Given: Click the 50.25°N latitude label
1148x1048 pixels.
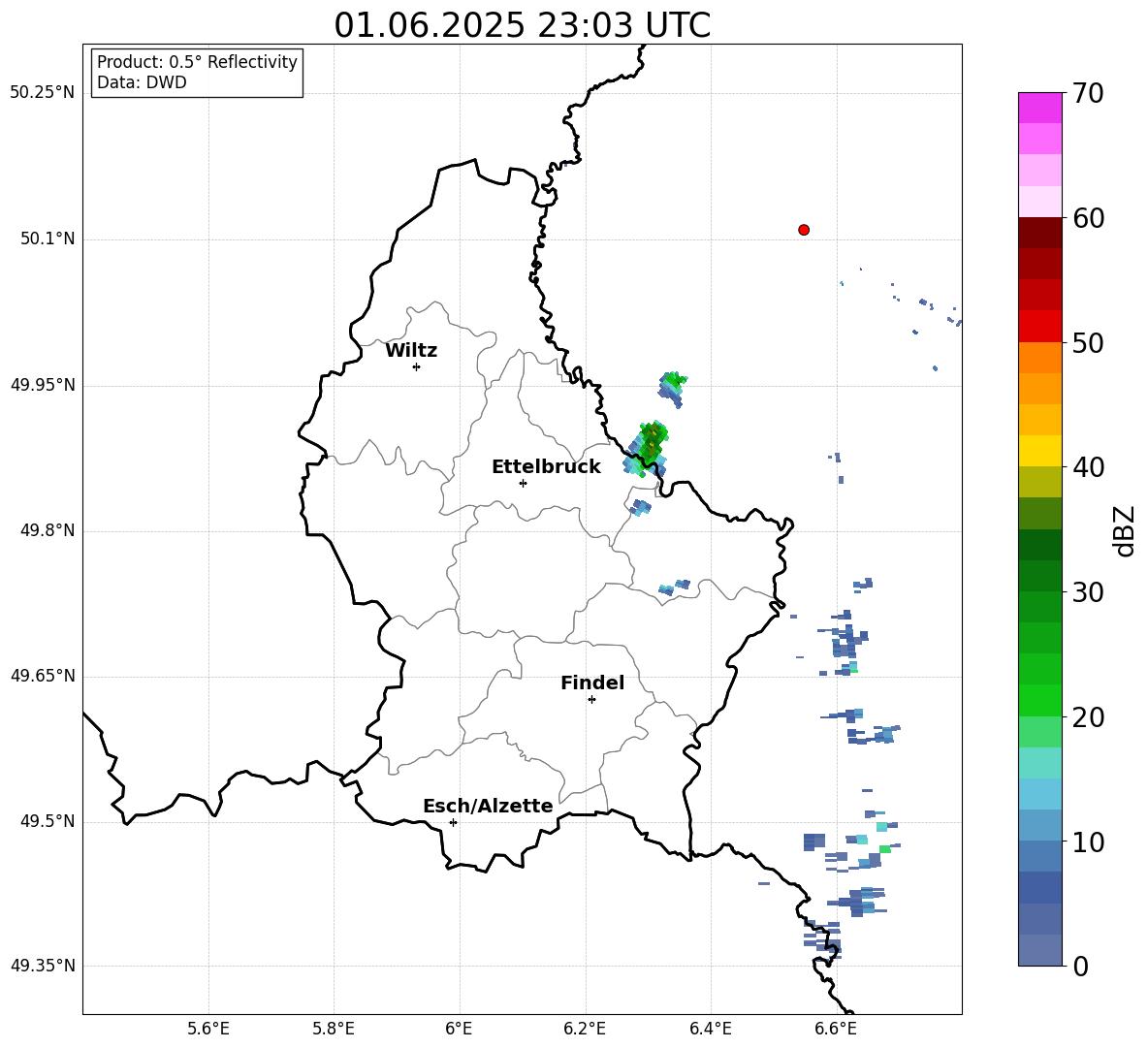Looking at the screenshot, I should click(x=43, y=93).
